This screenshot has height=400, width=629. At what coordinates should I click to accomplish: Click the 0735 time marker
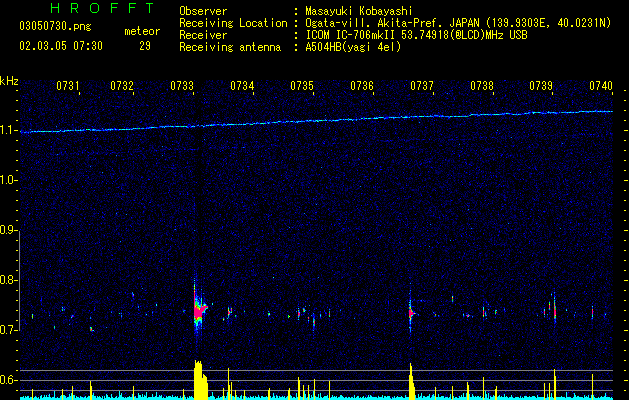(x=302, y=85)
